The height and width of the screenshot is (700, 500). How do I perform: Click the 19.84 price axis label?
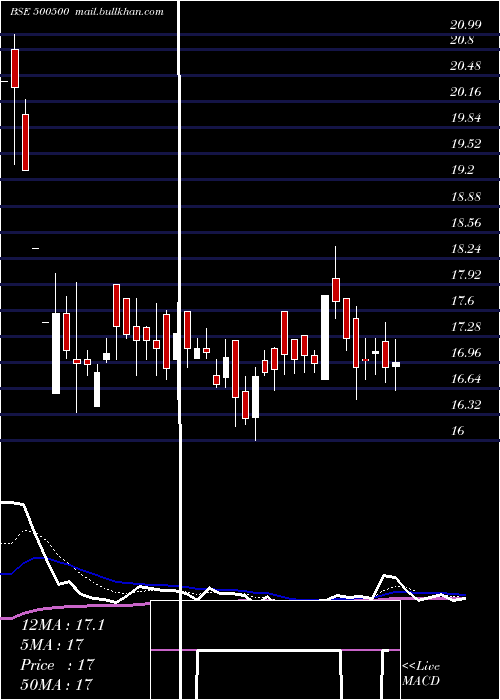coord(467,118)
